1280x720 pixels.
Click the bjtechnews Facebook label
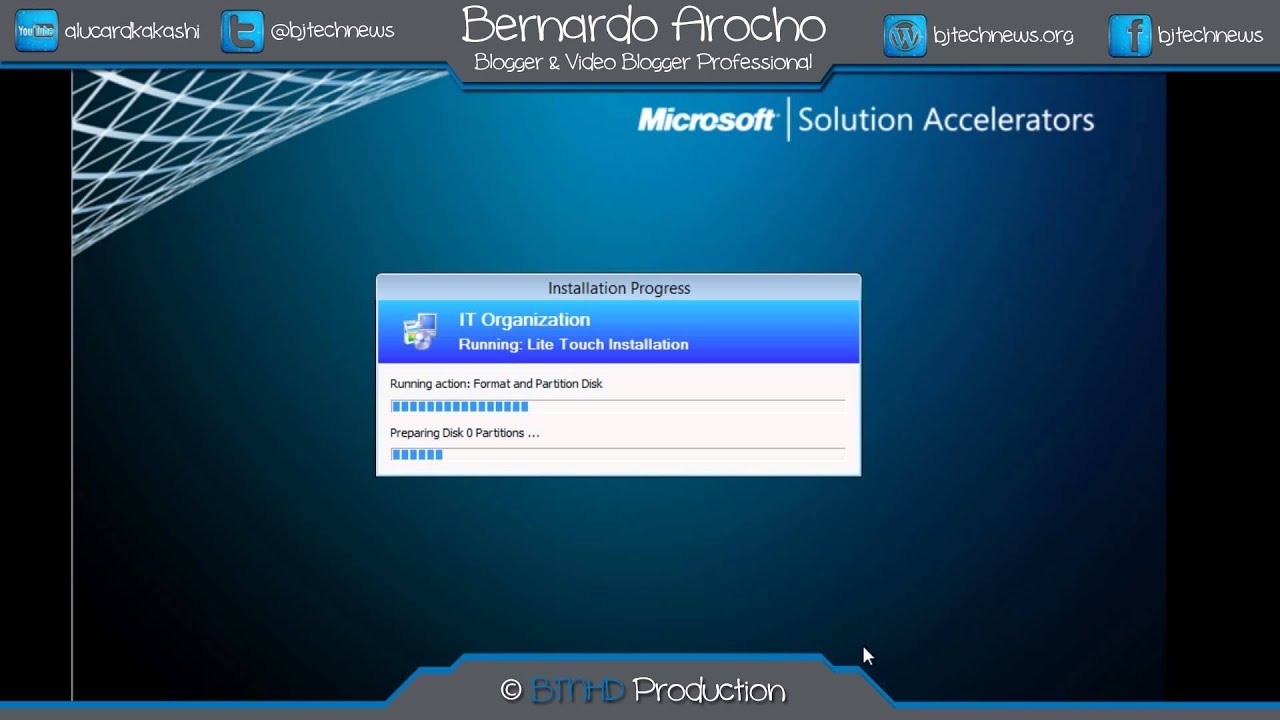[x=1210, y=36]
